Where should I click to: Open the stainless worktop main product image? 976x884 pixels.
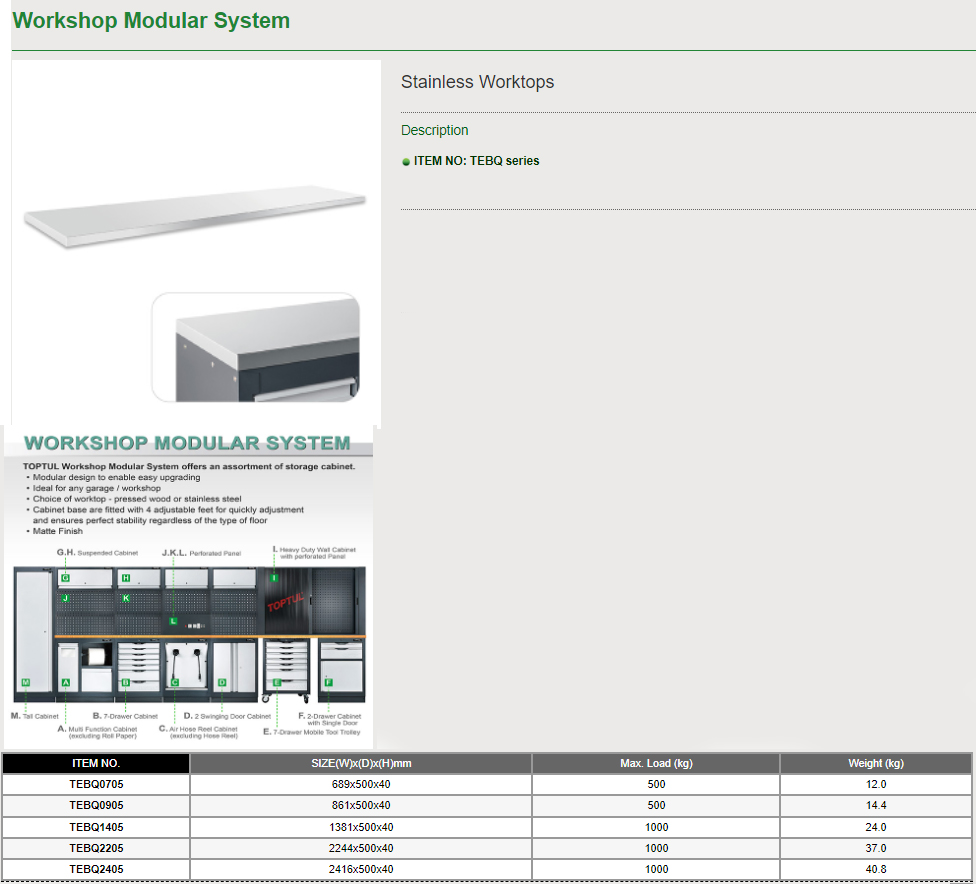[x=195, y=212]
